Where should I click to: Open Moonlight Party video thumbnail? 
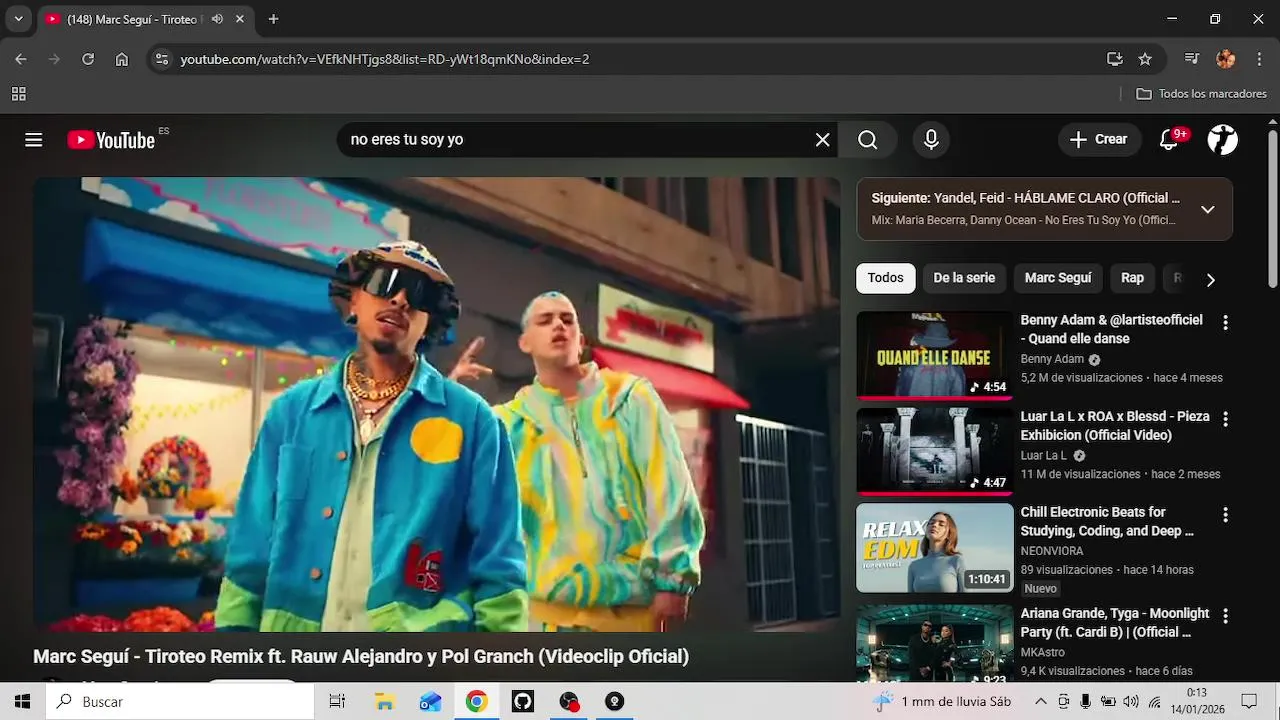tap(934, 644)
